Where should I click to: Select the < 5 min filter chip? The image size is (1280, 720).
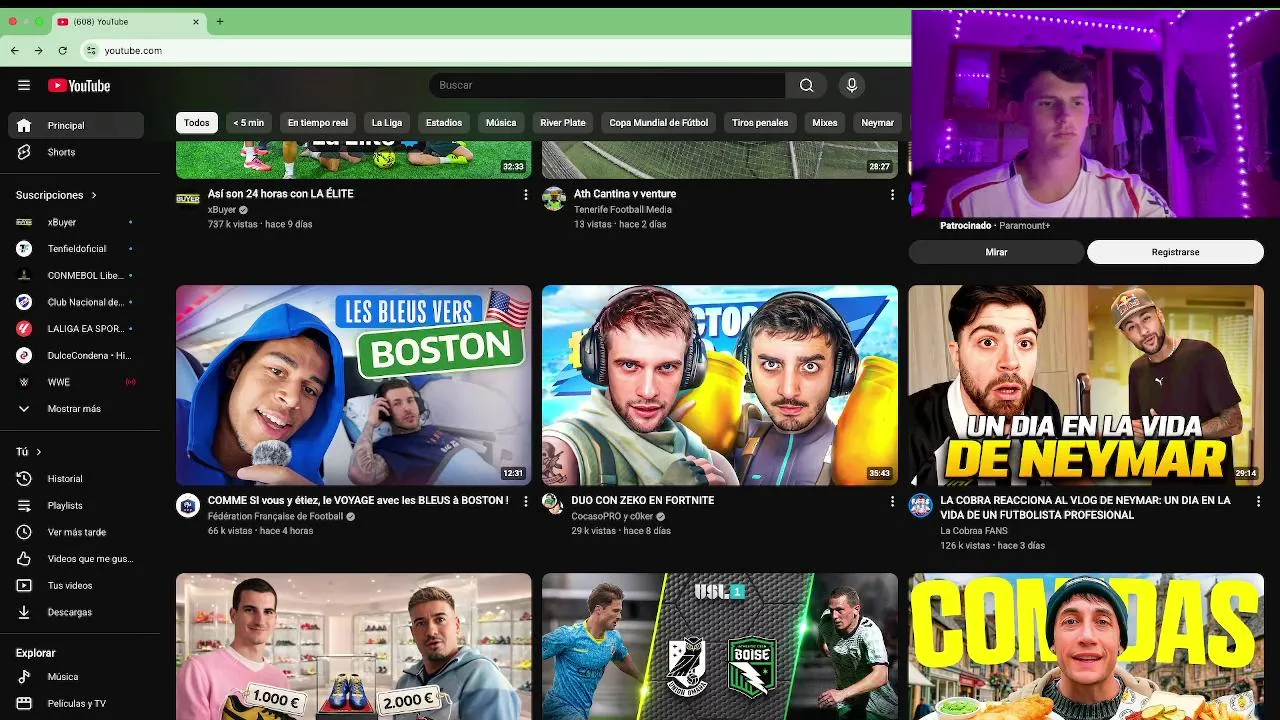point(249,123)
